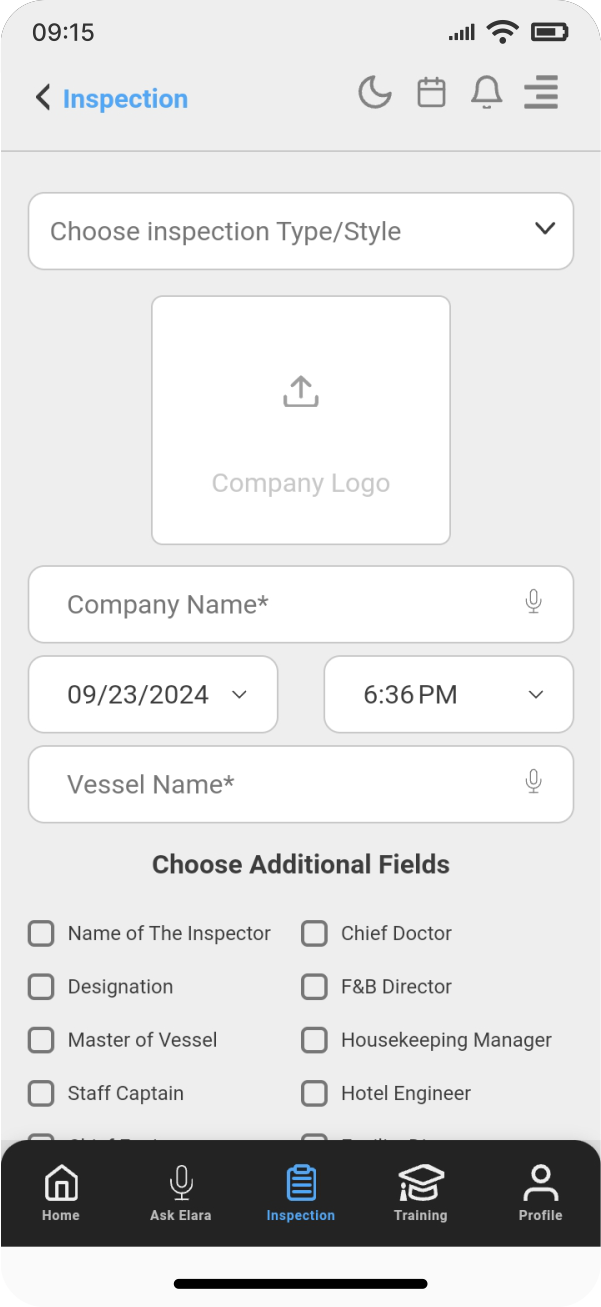Screen dimensions: 601x1307
Task: Check the Name of The Inspector checkbox
Action: tap(41, 933)
